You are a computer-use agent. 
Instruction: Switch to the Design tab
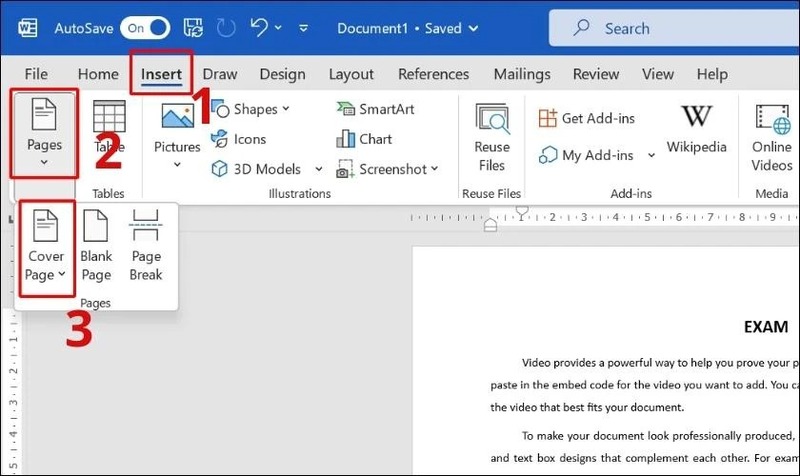point(282,74)
